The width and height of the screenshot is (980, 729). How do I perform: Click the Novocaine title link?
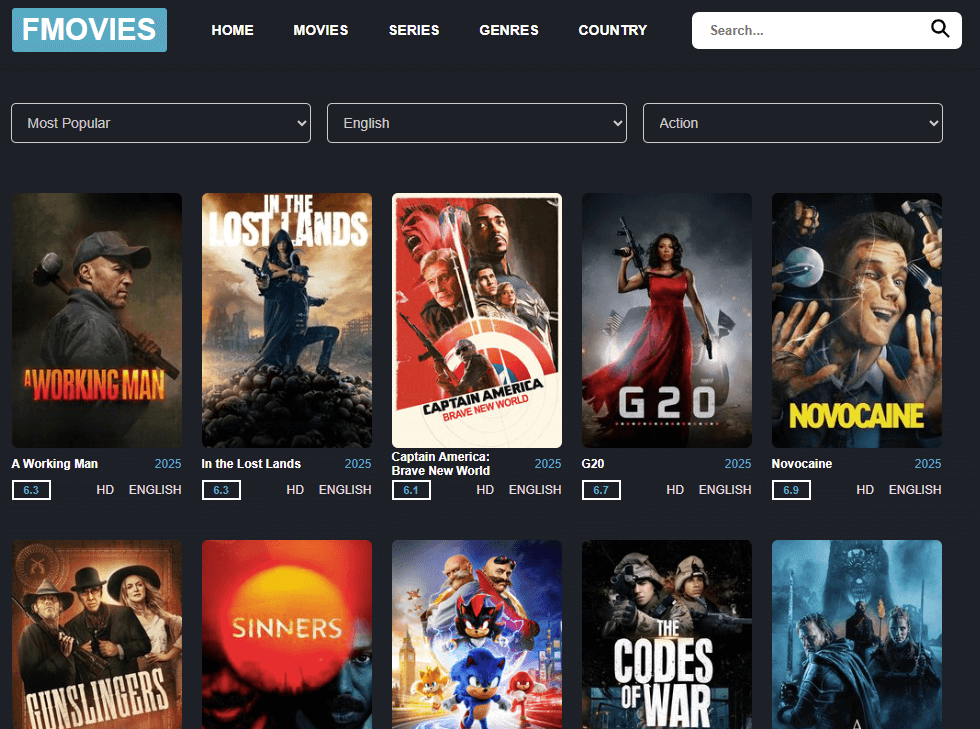802,464
